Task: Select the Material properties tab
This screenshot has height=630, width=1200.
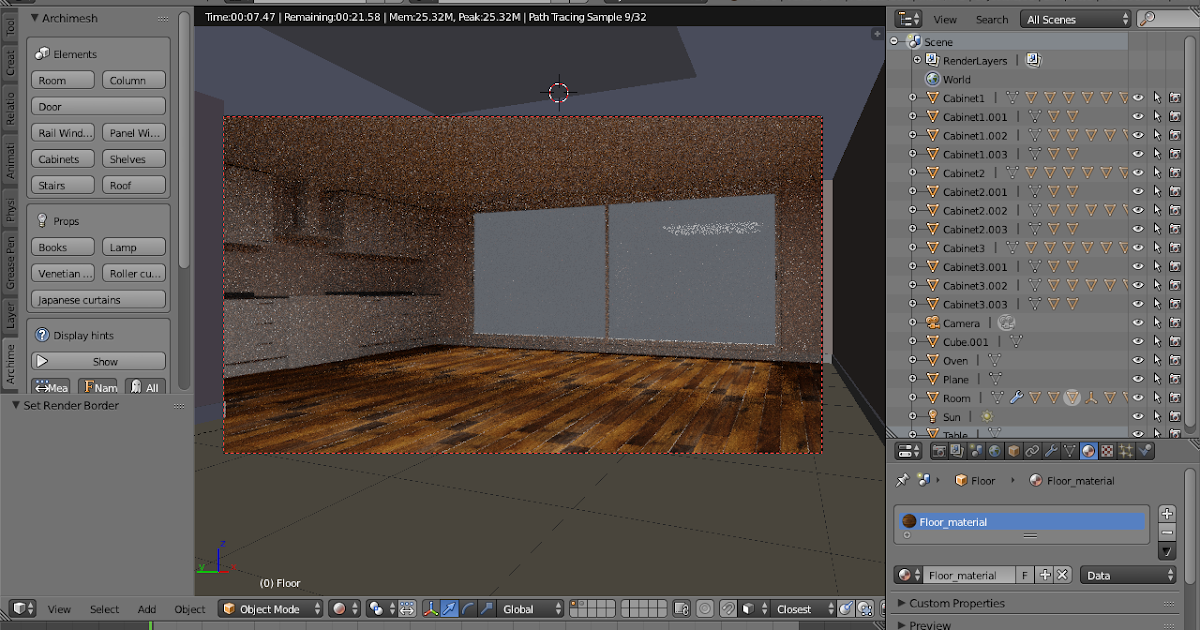Action: click(x=1090, y=451)
